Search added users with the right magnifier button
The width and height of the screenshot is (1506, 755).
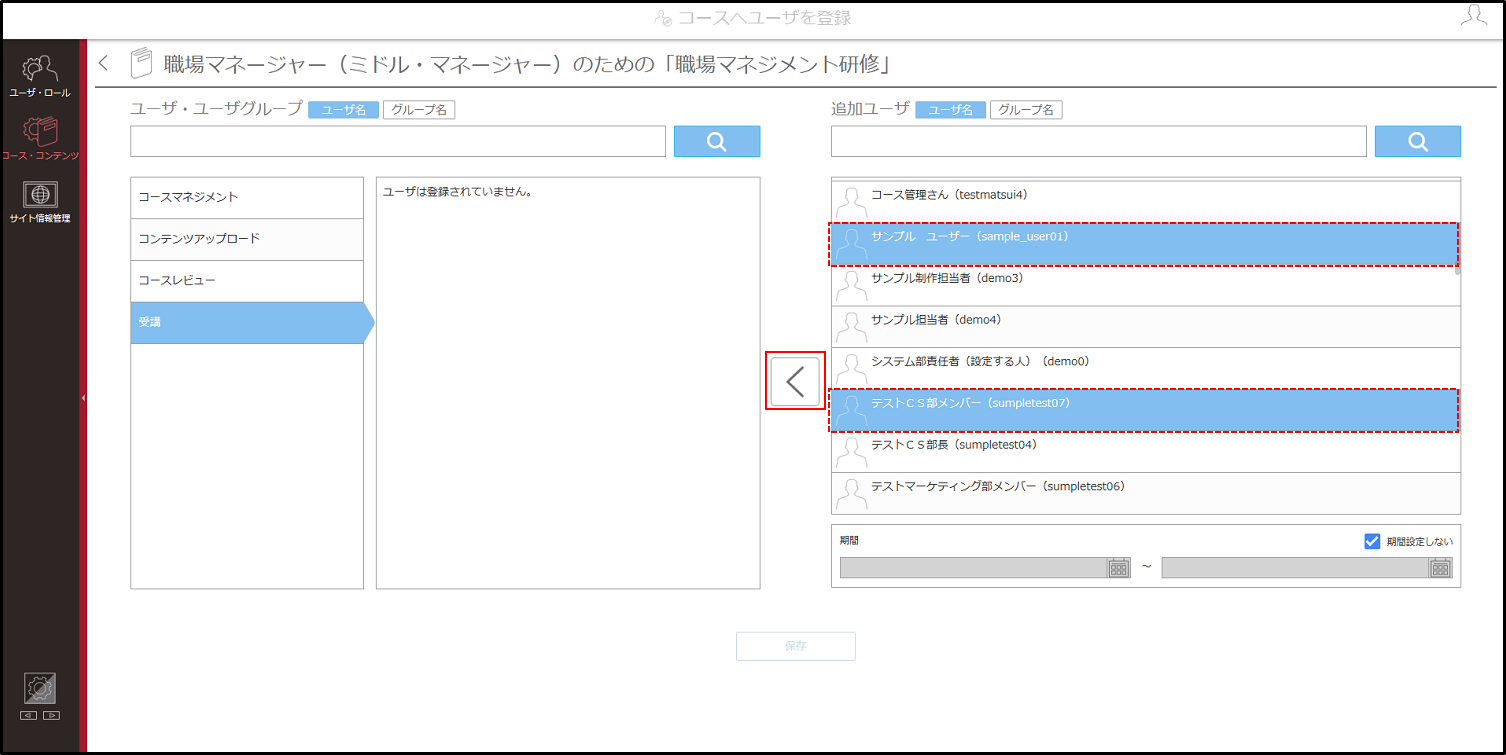click(1418, 141)
